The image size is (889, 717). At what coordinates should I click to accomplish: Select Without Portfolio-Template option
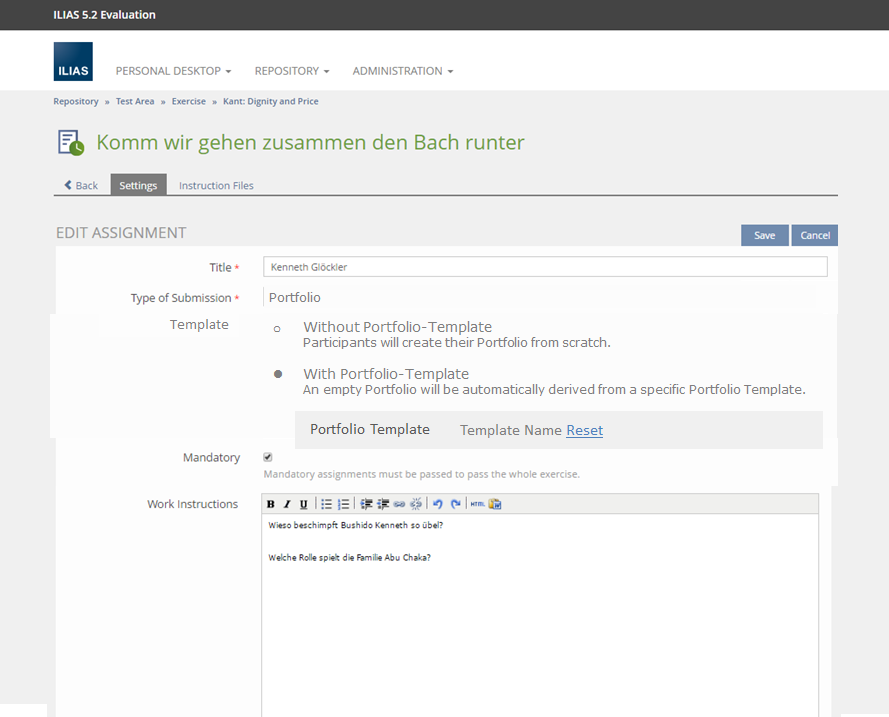(277, 328)
